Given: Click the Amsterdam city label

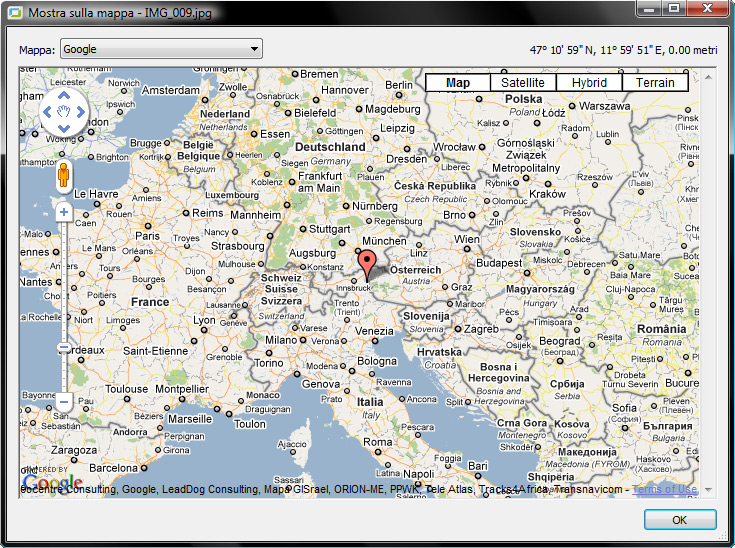Looking at the screenshot, I should click(171, 90).
